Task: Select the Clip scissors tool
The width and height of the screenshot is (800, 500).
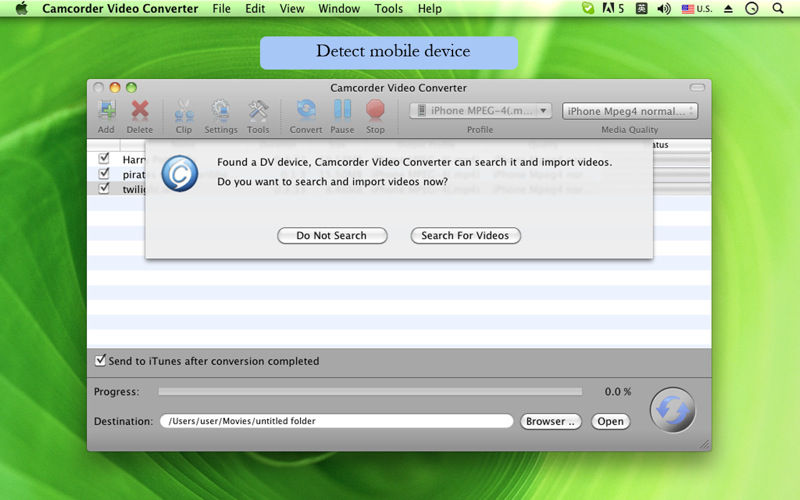Action: tap(184, 110)
